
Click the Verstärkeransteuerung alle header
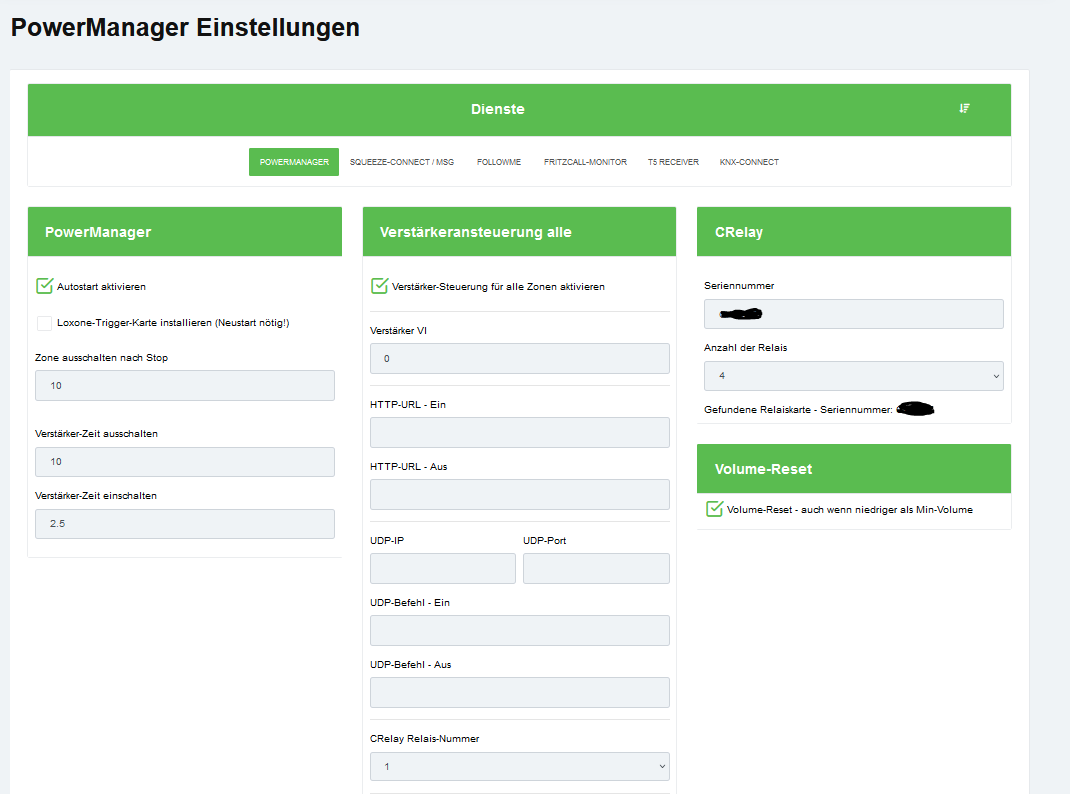pyautogui.click(x=519, y=232)
